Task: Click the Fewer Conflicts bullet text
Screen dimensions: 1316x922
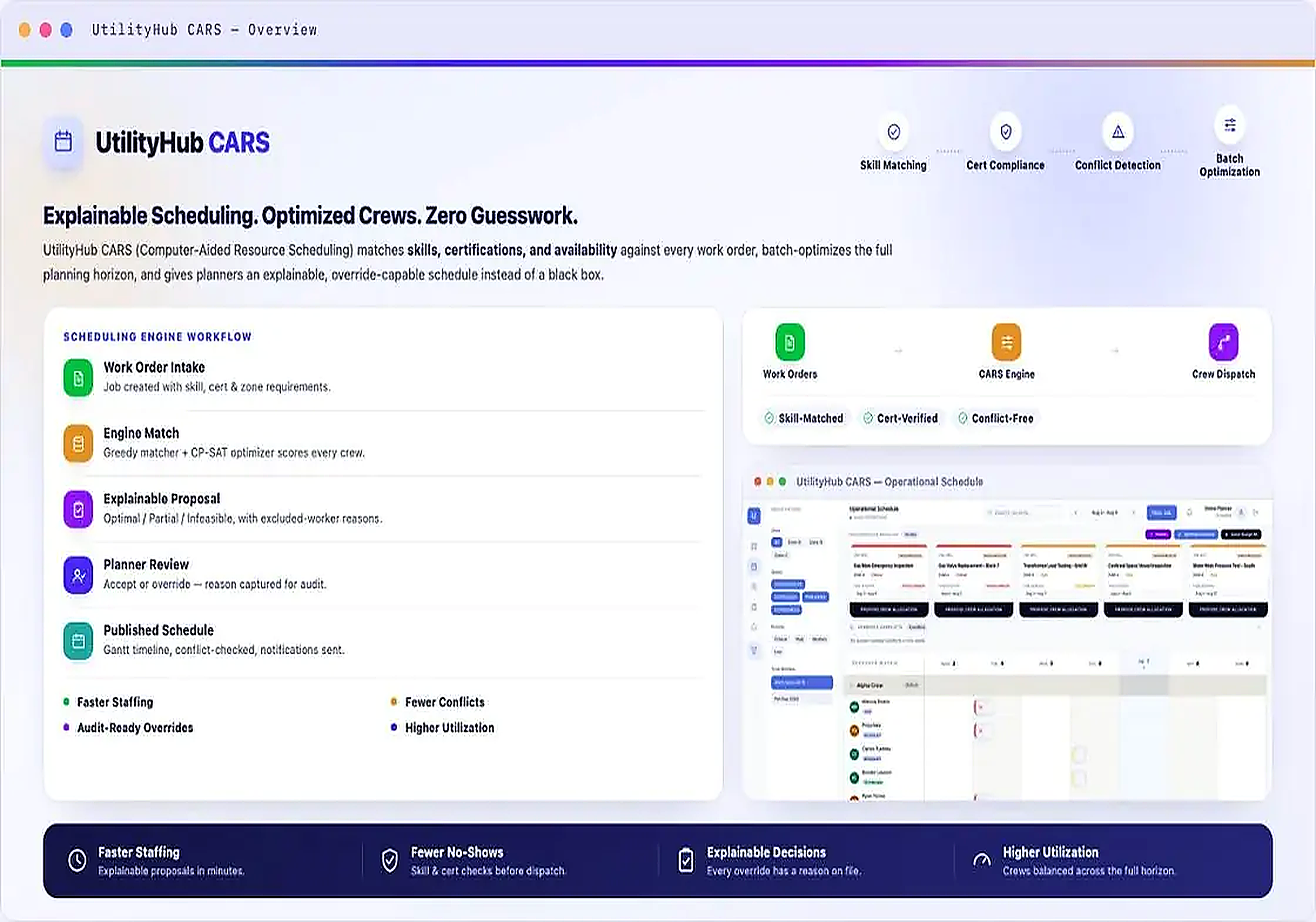Action: click(445, 702)
